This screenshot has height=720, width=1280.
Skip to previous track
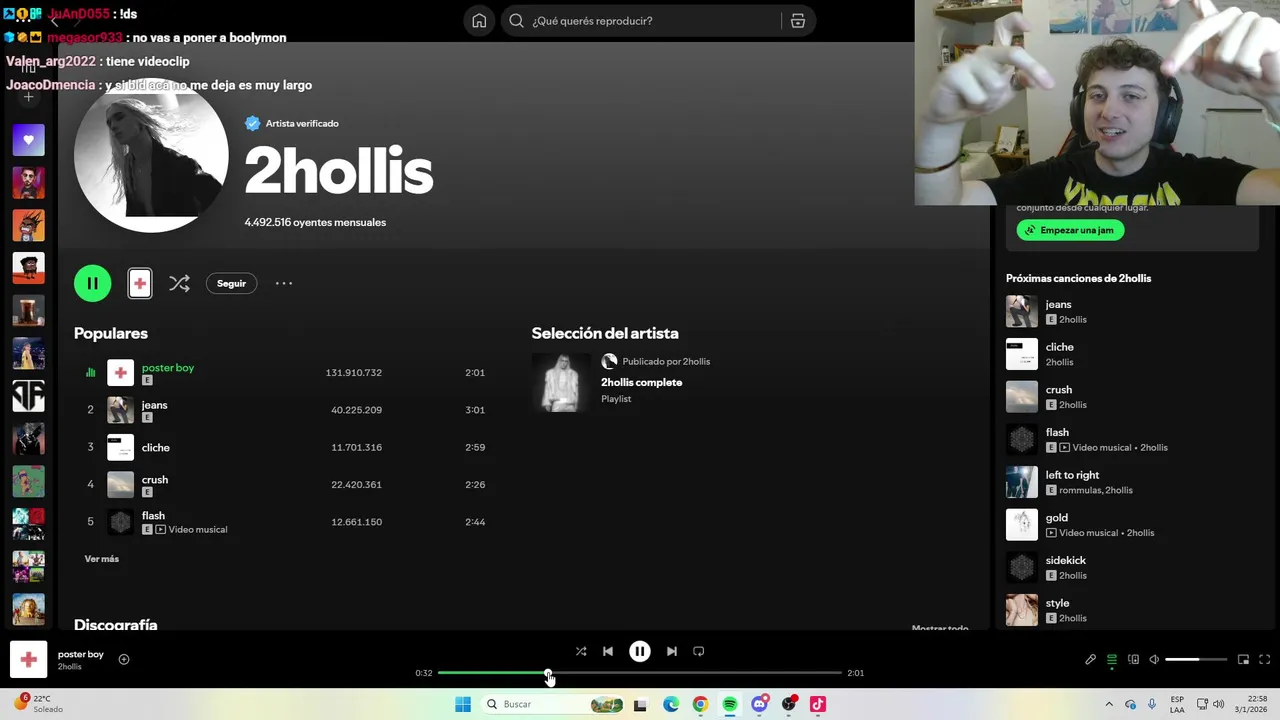click(608, 651)
